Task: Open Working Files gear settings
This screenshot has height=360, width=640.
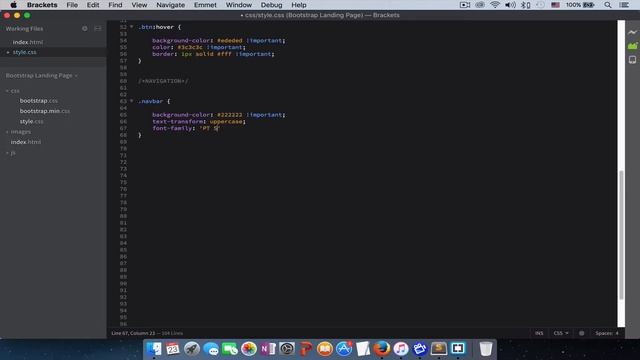Action: tap(84, 29)
